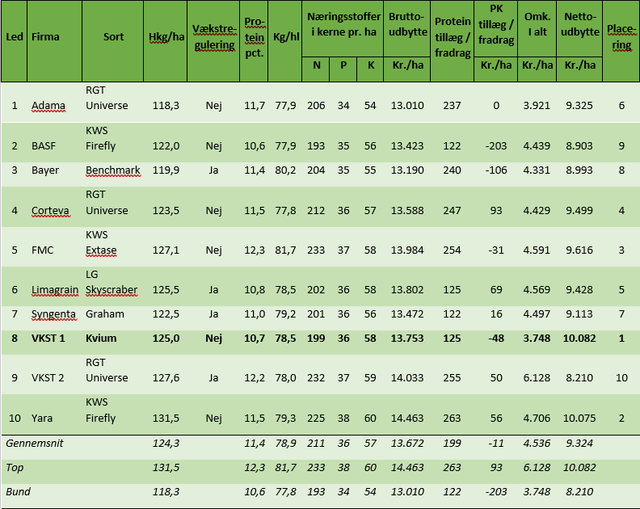Select the Limagrain firm cell
Viewport: 640px width, 509px height.
tap(56, 290)
